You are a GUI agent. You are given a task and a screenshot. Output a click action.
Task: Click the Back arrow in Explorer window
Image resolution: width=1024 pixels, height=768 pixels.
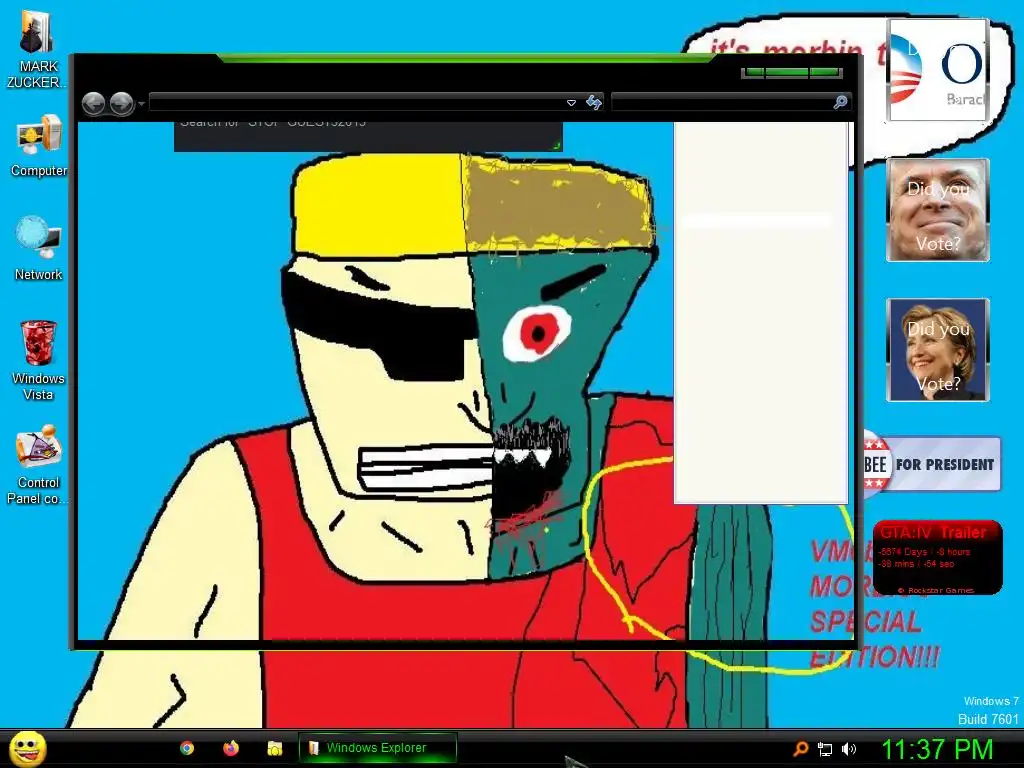[x=93, y=103]
